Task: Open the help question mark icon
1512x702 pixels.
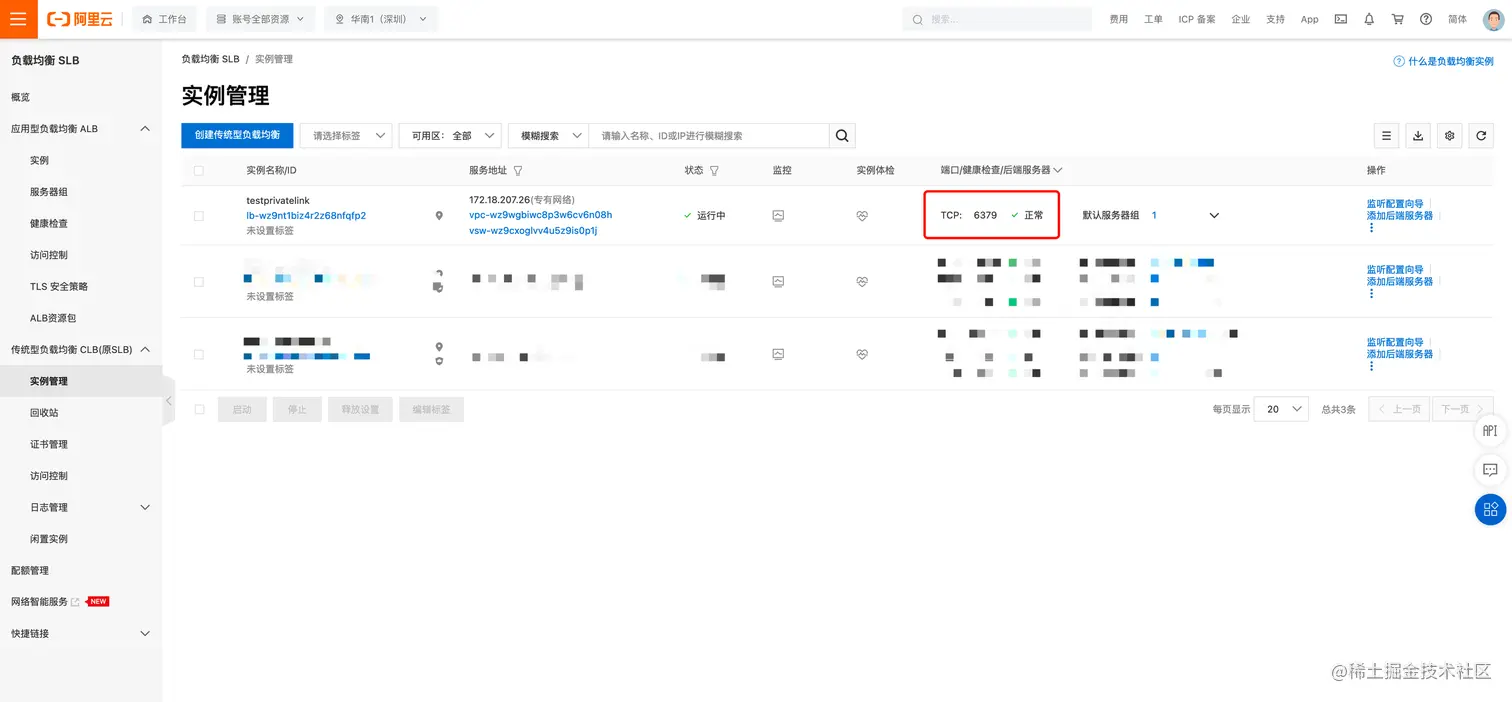Action: tap(1426, 19)
